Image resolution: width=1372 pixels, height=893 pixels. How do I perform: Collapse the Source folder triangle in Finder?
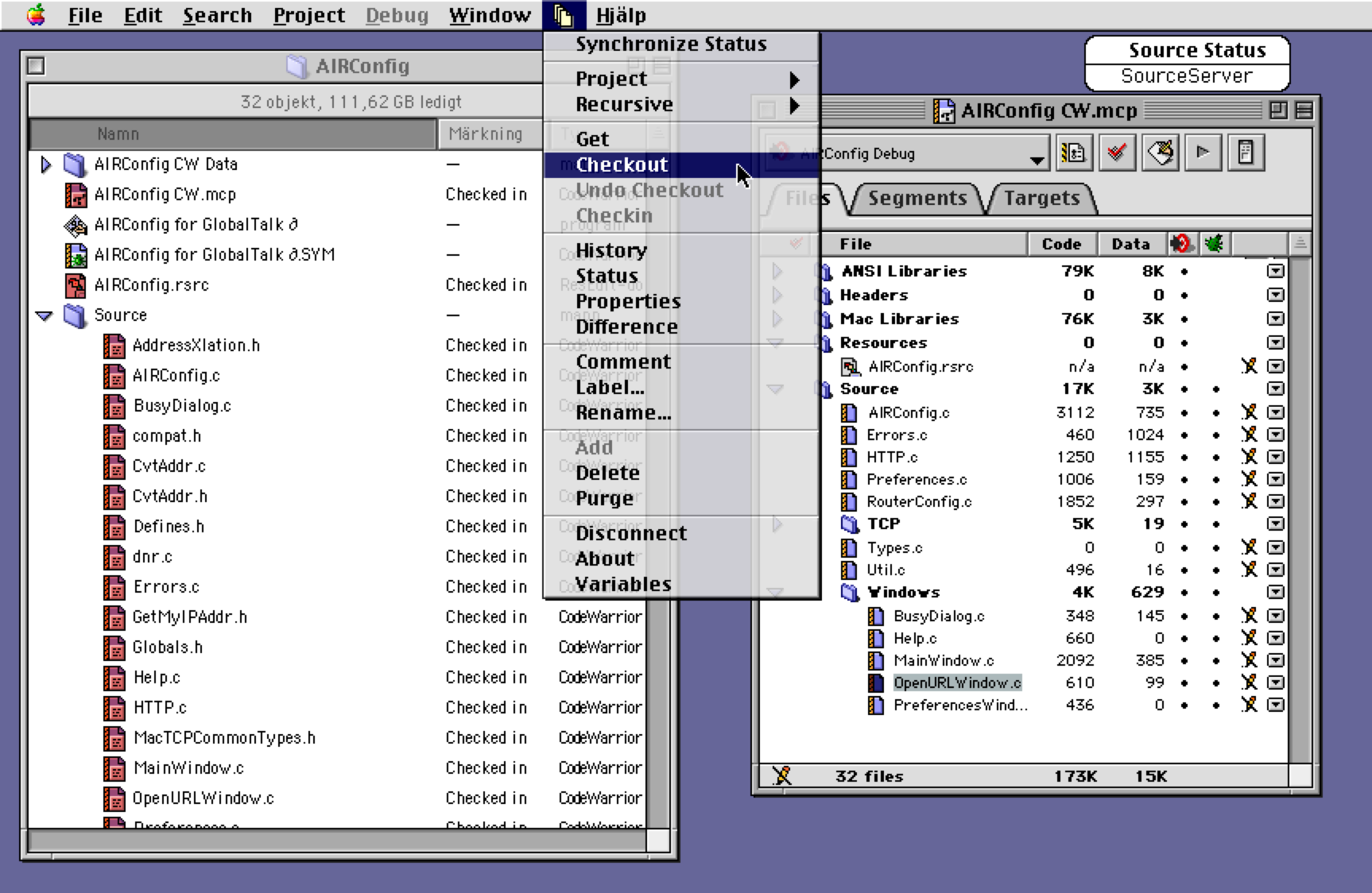45,316
